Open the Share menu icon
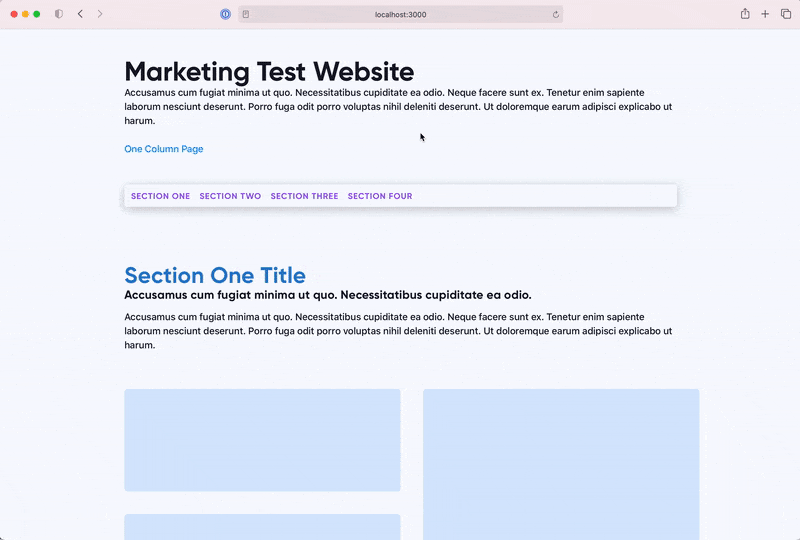The image size is (800, 540). pos(745,14)
